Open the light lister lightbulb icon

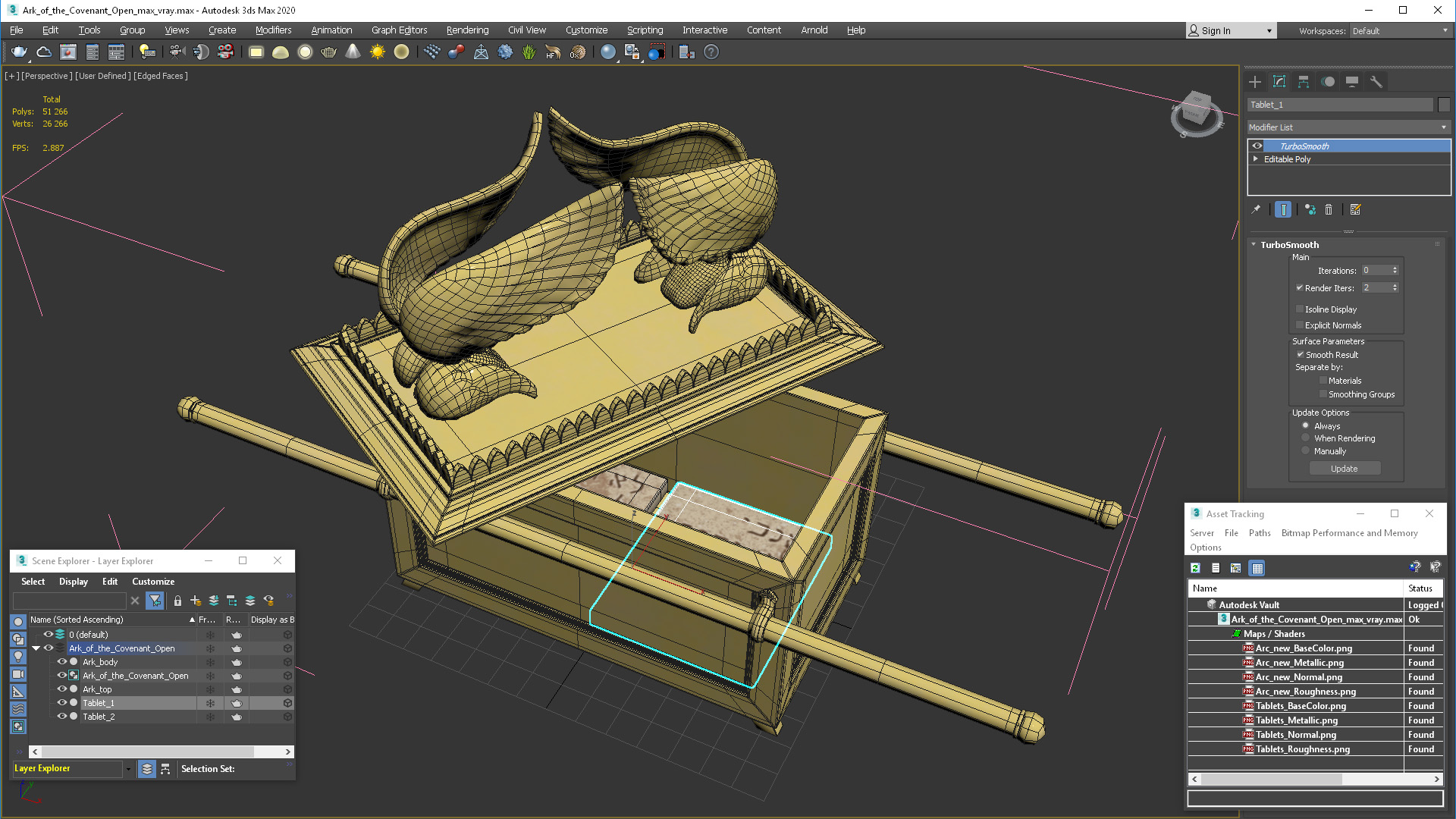click(147, 52)
